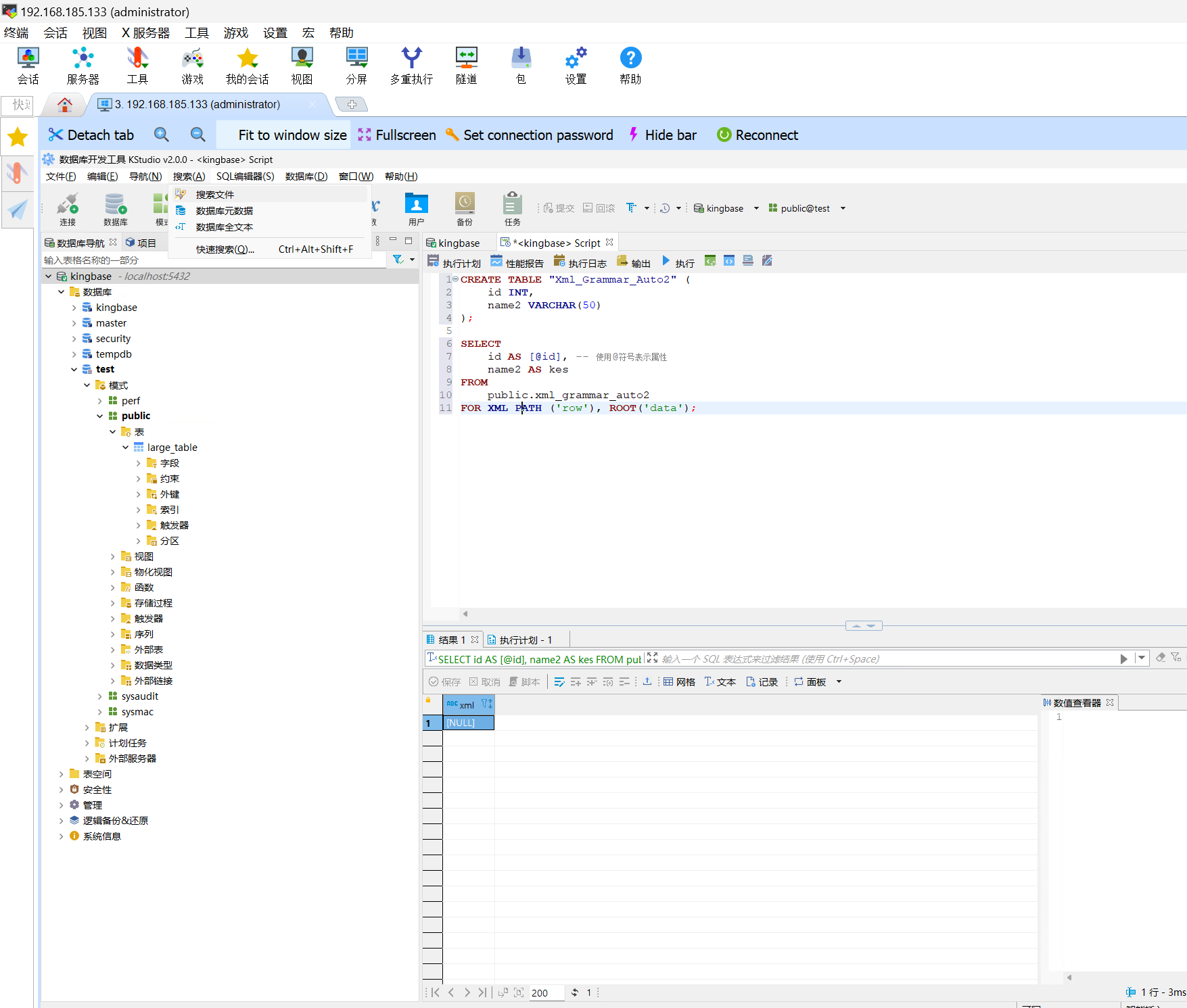
Task: Open the 执行日志 execution log
Action: click(x=580, y=262)
